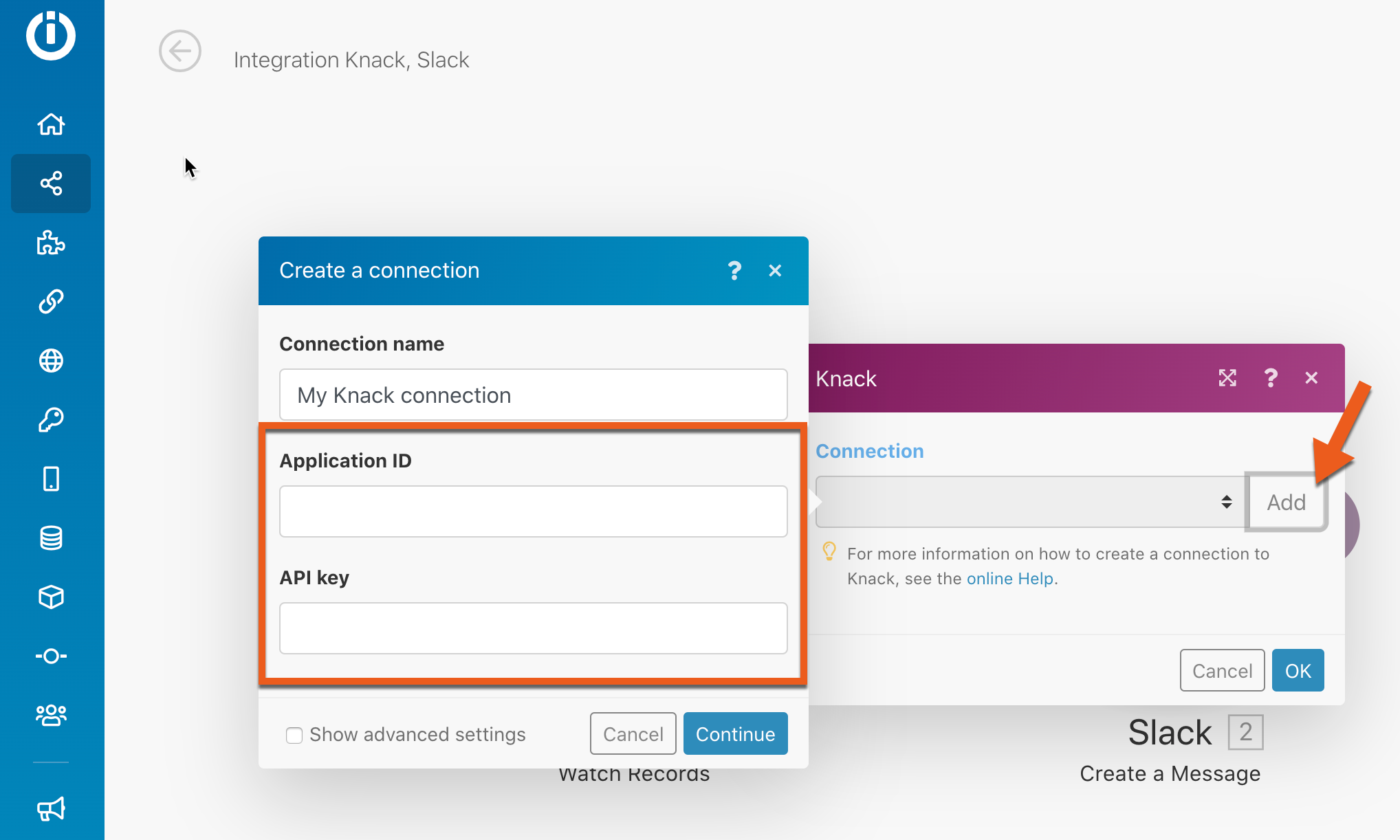Click the lightbulb hint icon
The image size is (1400, 840).
click(829, 551)
